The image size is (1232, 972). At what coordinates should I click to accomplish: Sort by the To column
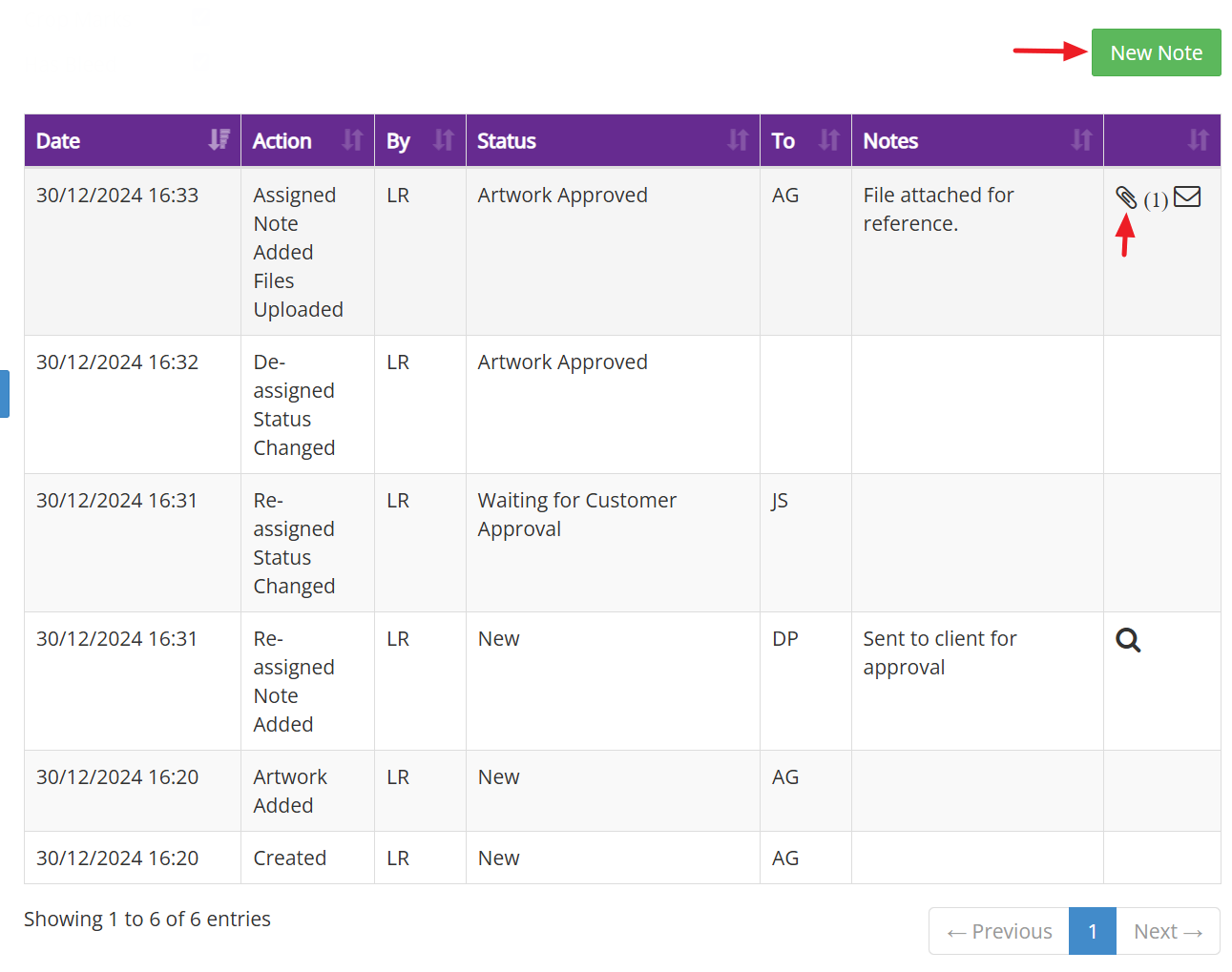(x=804, y=141)
